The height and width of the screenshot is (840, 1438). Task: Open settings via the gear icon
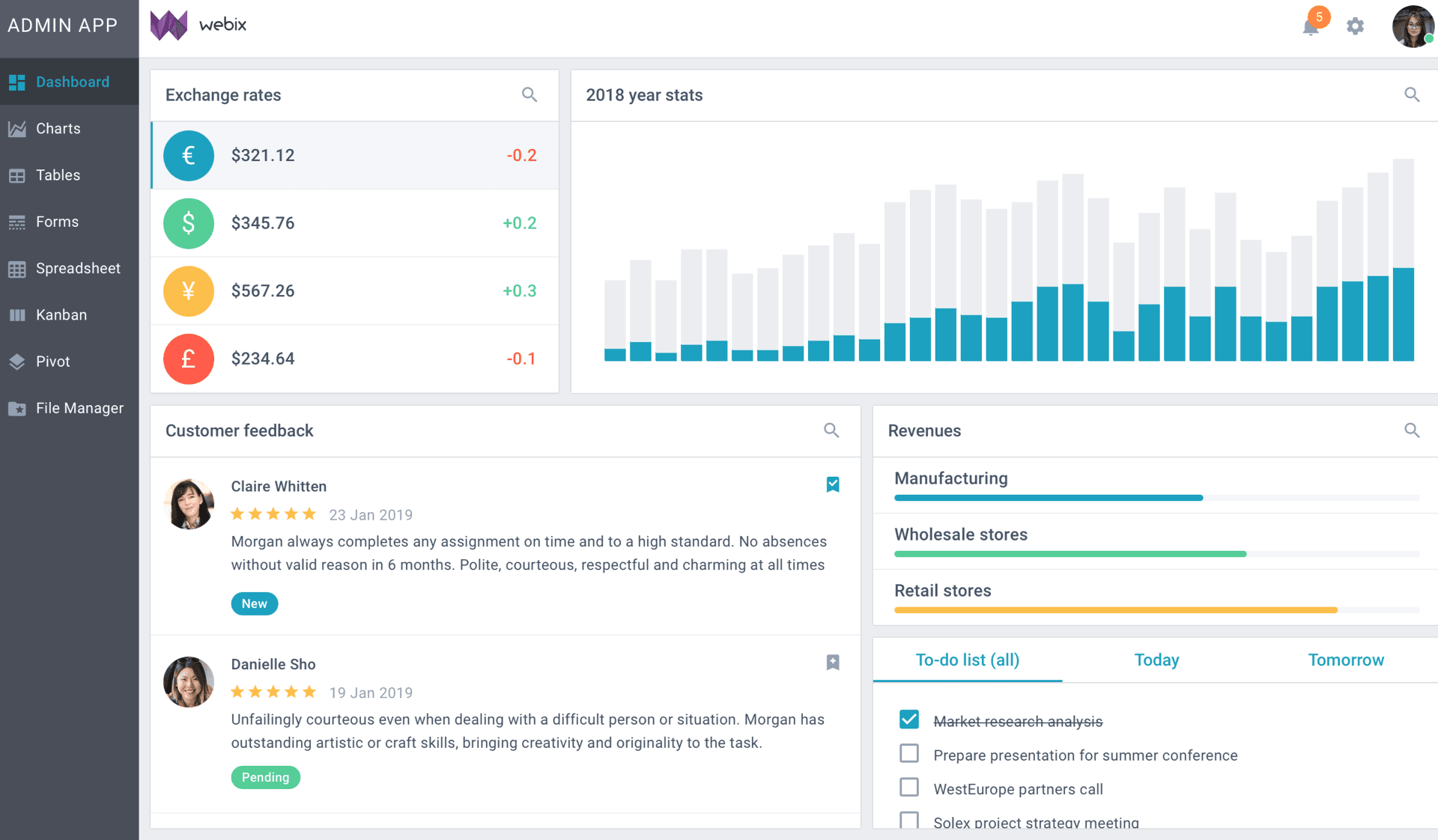pos(1355,26)
